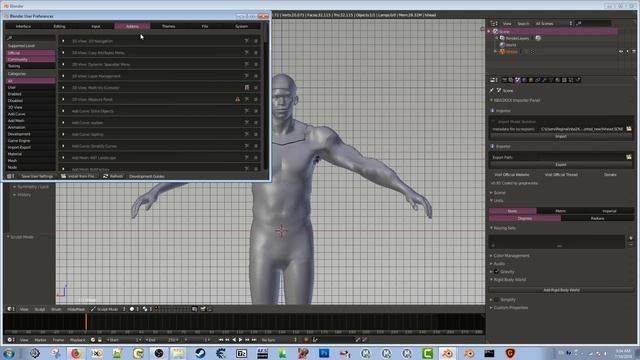Open the outliner All Scenes dropdown
Image resolution: width=640 pixels, height=360 pixels.
point(553,24)
